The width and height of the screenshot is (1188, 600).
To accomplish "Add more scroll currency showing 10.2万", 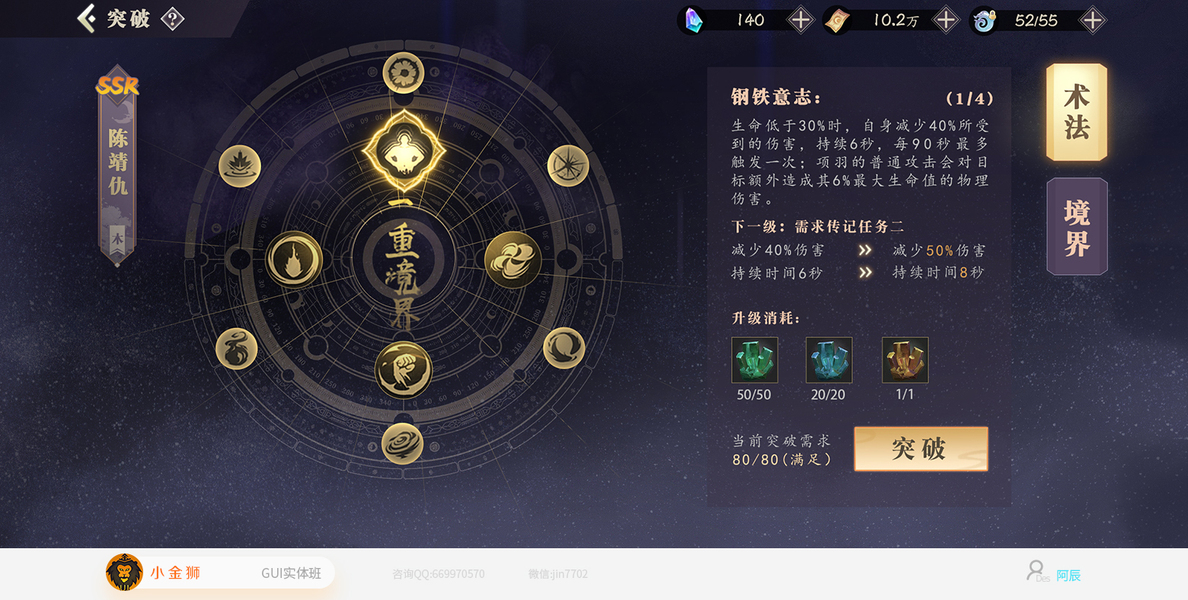I will 946,20.
